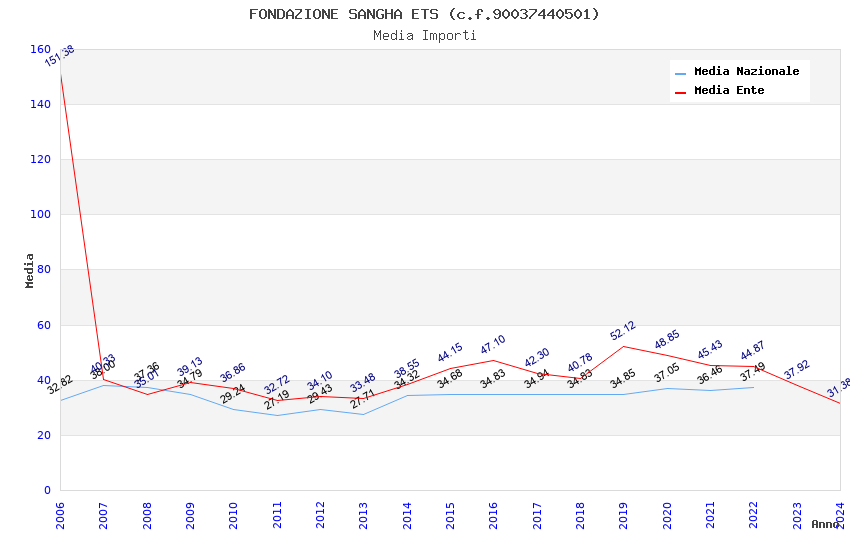
Task: Click the 151.38 peak value label
Action: pyautogui.click(x=59, y=56)
